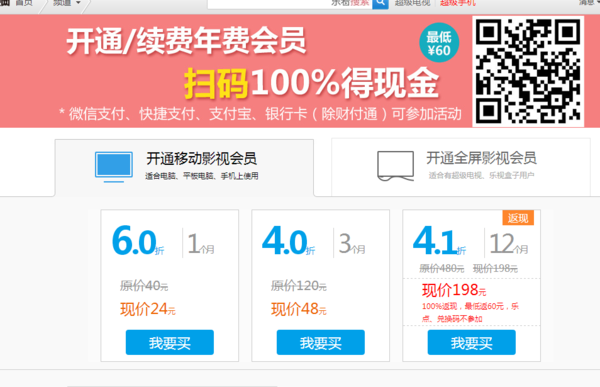Open the red 超级手机 link
Image resolution: width=600 pixels, height=387 pixels.
click(458, 3)
